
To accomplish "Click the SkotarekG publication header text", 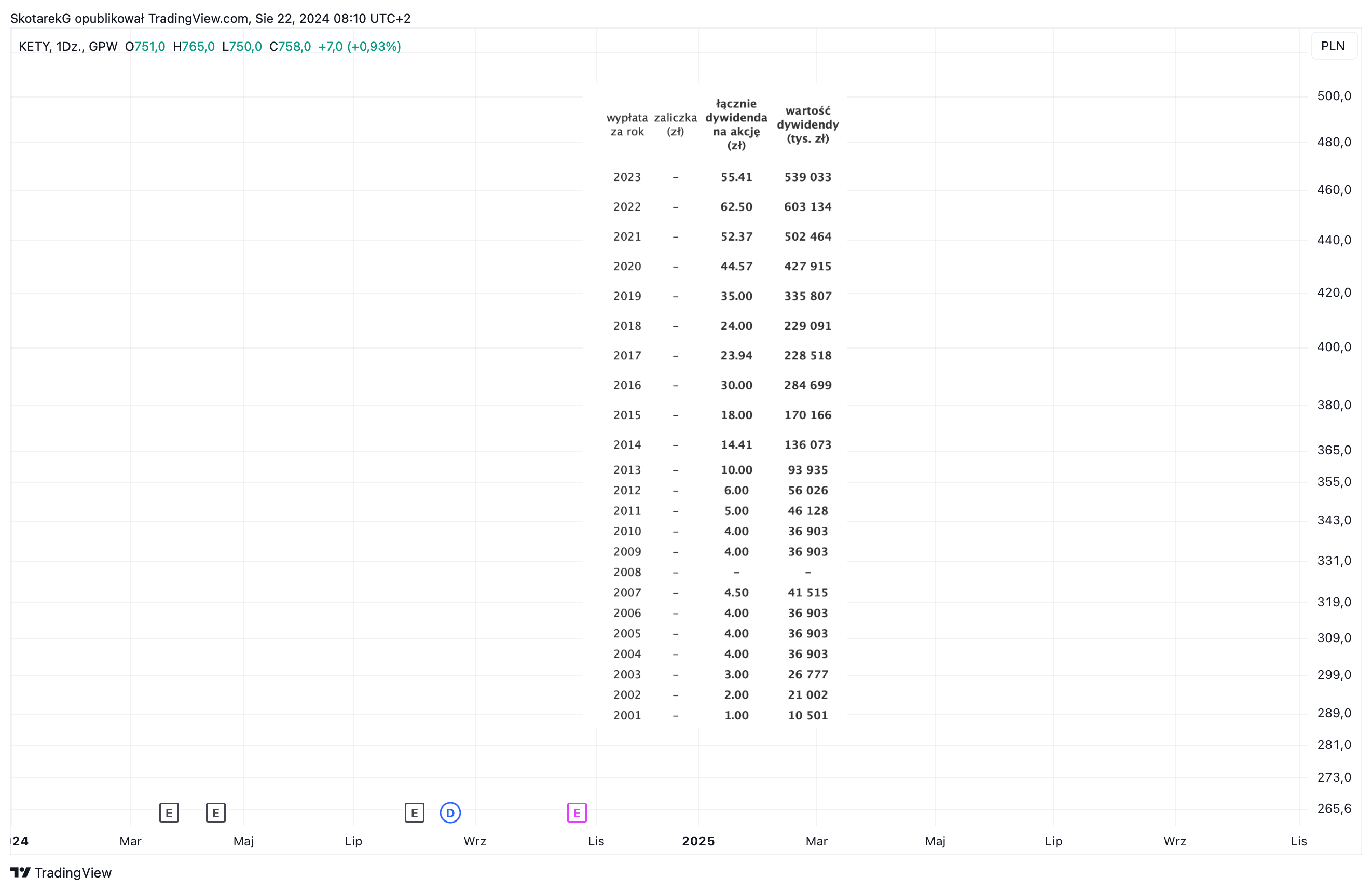I will coord(210,19).
